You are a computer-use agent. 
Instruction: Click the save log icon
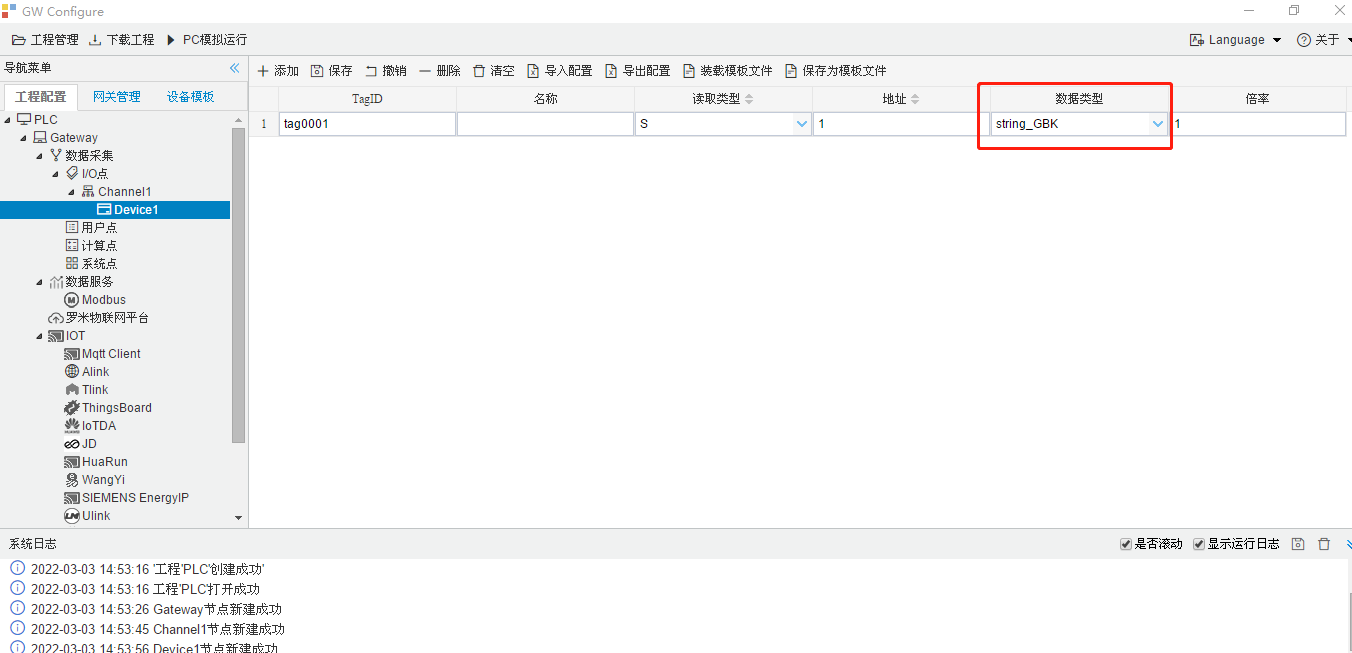pyautogui.click(x=1298, y=544)
